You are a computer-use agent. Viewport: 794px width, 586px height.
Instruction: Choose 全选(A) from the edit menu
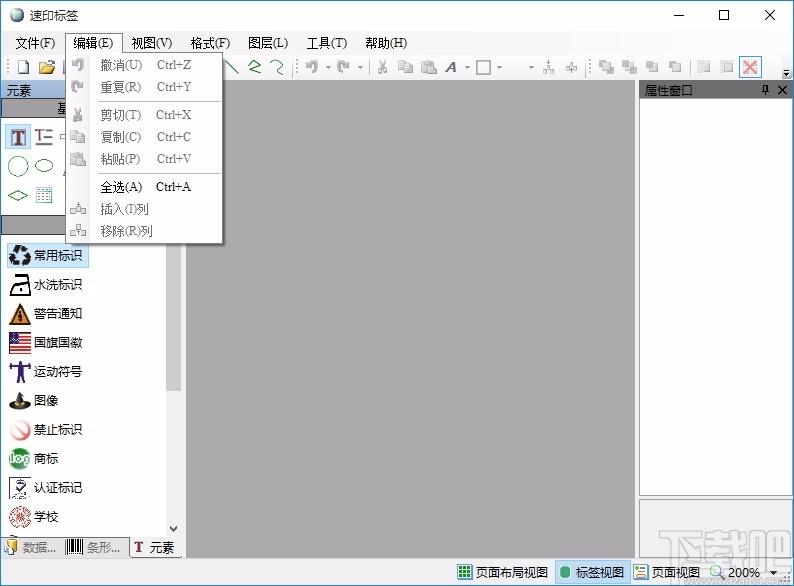(144, 187)
